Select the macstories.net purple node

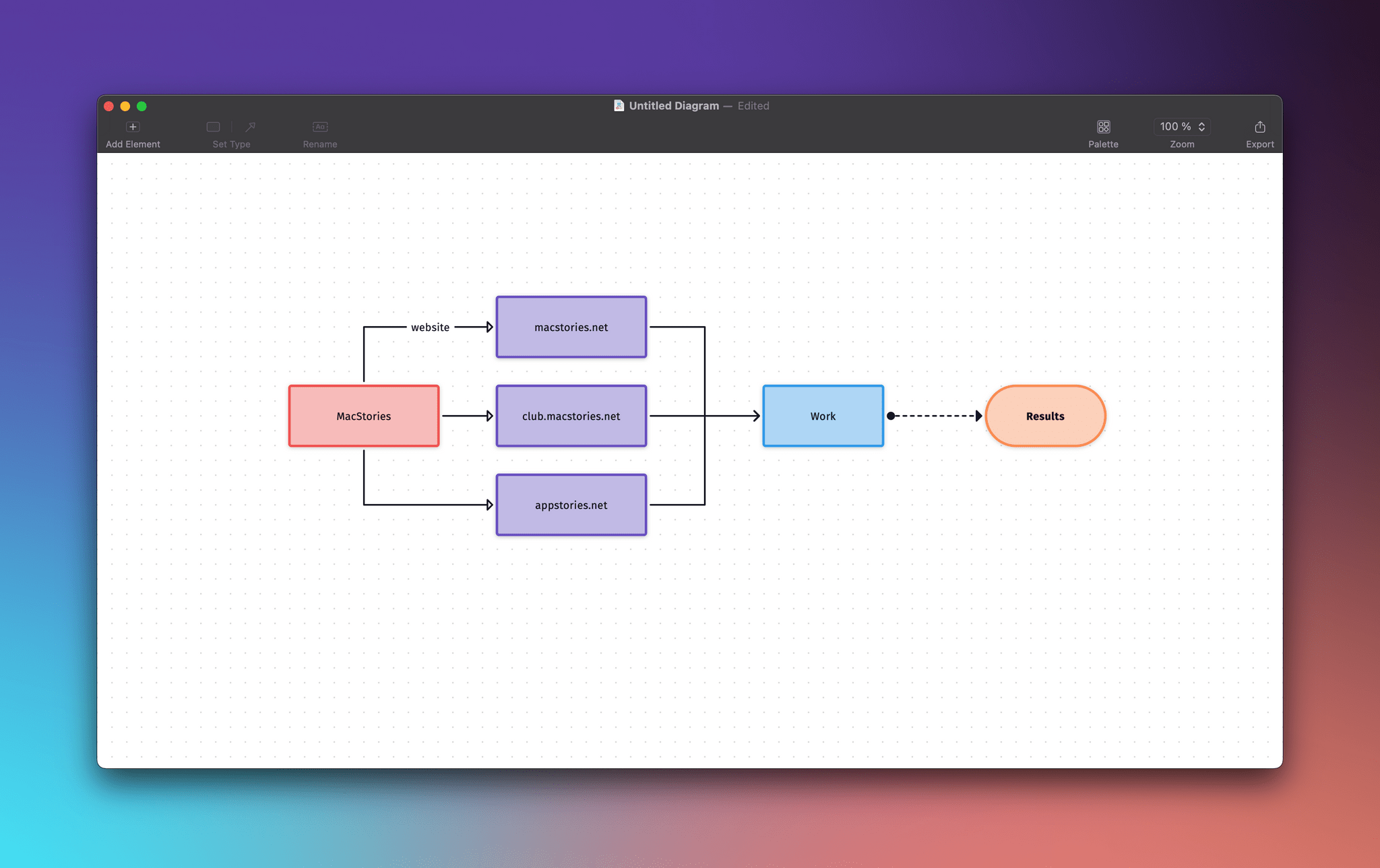point(571,327)
